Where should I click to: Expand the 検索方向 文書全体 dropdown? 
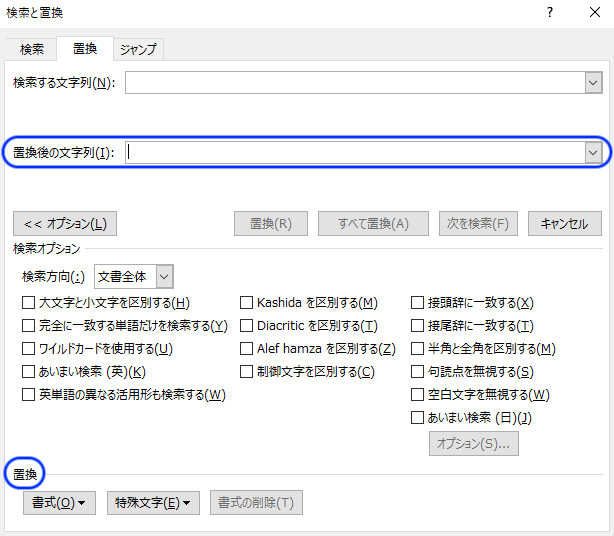tap(165, 276)
